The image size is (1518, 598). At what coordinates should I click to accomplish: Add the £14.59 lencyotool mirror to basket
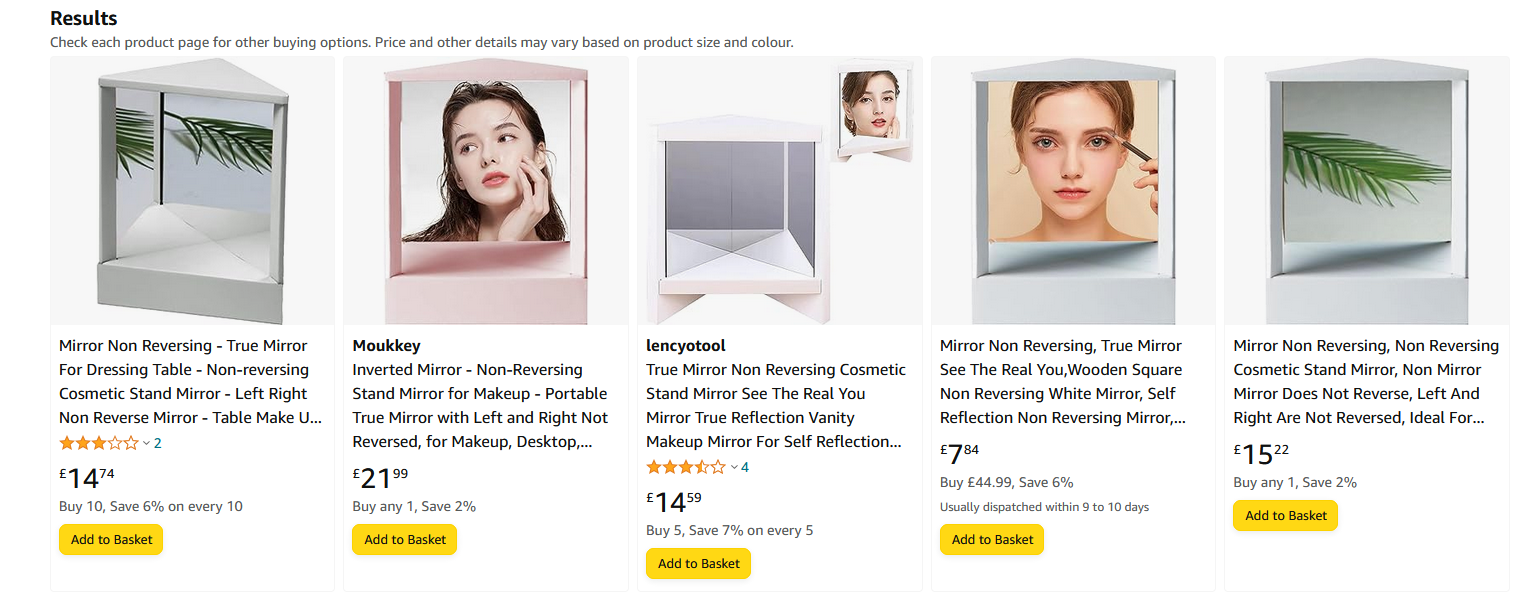[x=698, y=564]
